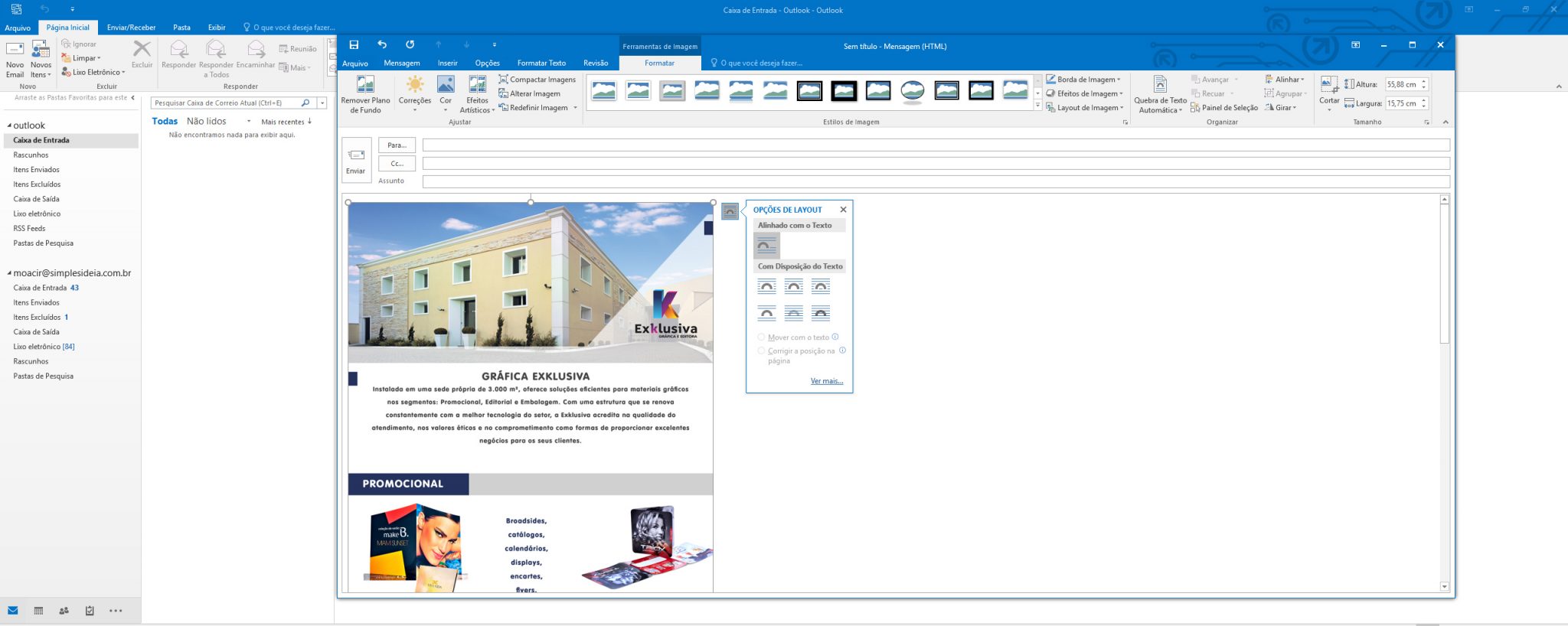Click the layout options icon beside the image
The image size is (1568, 626).
[730, 211]
